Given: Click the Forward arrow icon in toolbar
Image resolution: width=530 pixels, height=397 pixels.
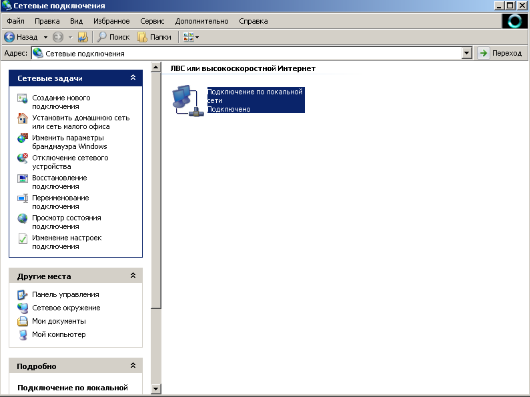Looking at the screenshot, I should [x=58, y=37].
